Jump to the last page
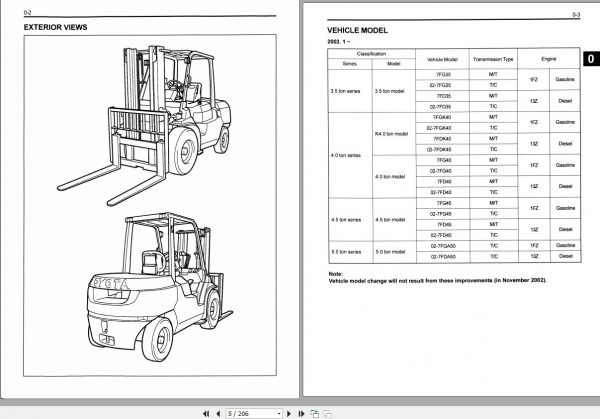The height and width of the screenshot is (419, 600). coord(301,414)
